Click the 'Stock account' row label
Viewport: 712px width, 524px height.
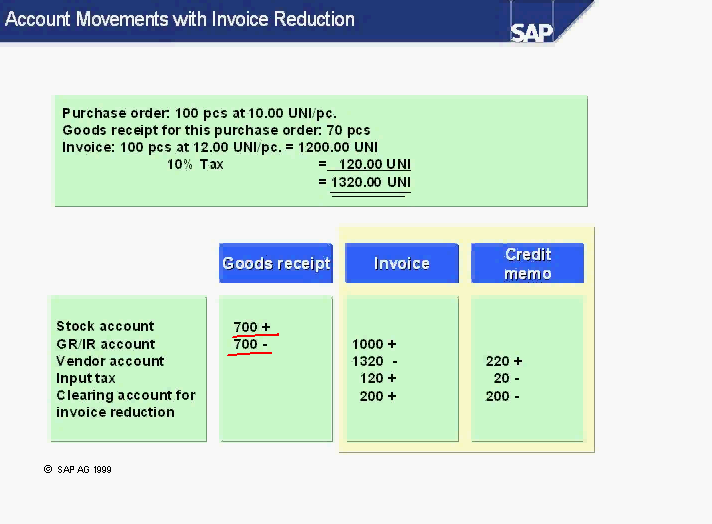coord(105,326)
